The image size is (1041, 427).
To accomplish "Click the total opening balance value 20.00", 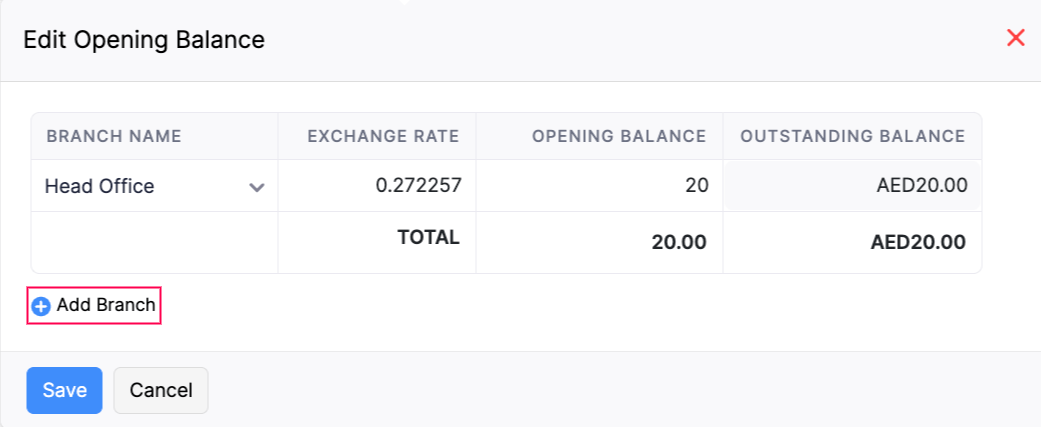I will pyautogui.click(x=679, y=242).
